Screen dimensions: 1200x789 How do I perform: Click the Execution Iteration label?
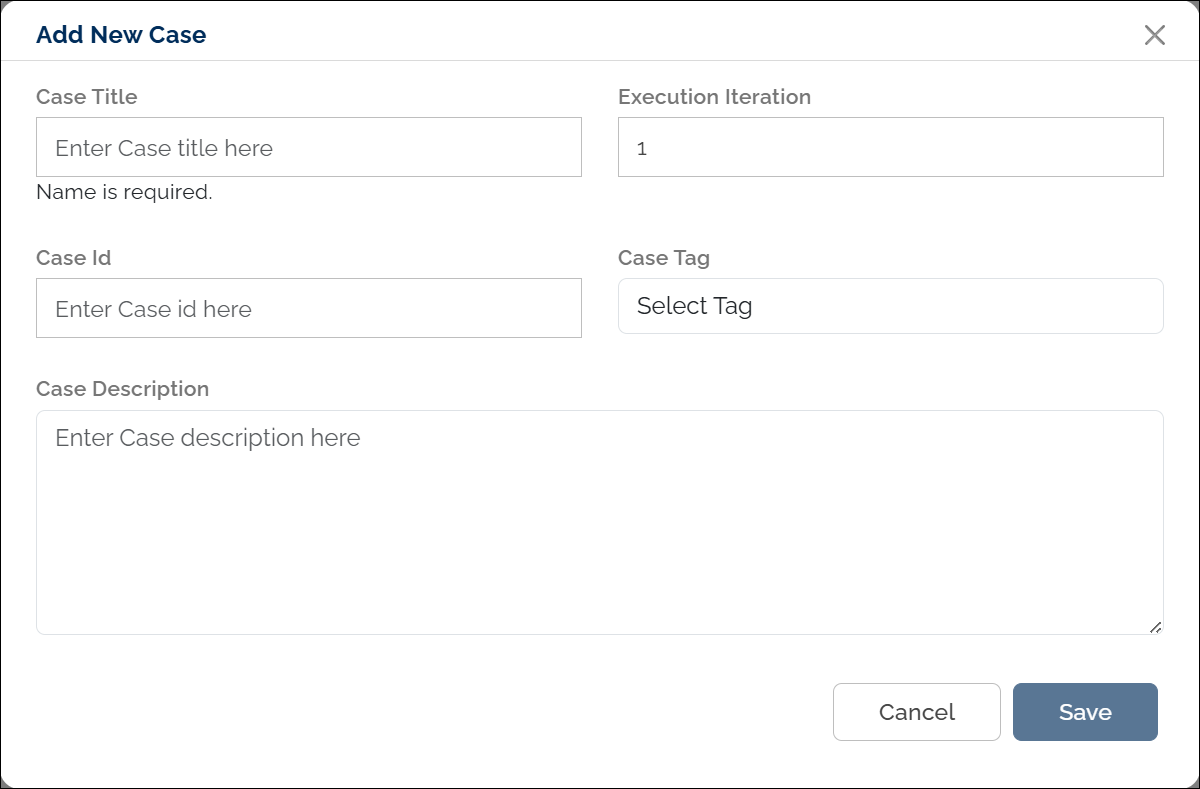[714, 97]
